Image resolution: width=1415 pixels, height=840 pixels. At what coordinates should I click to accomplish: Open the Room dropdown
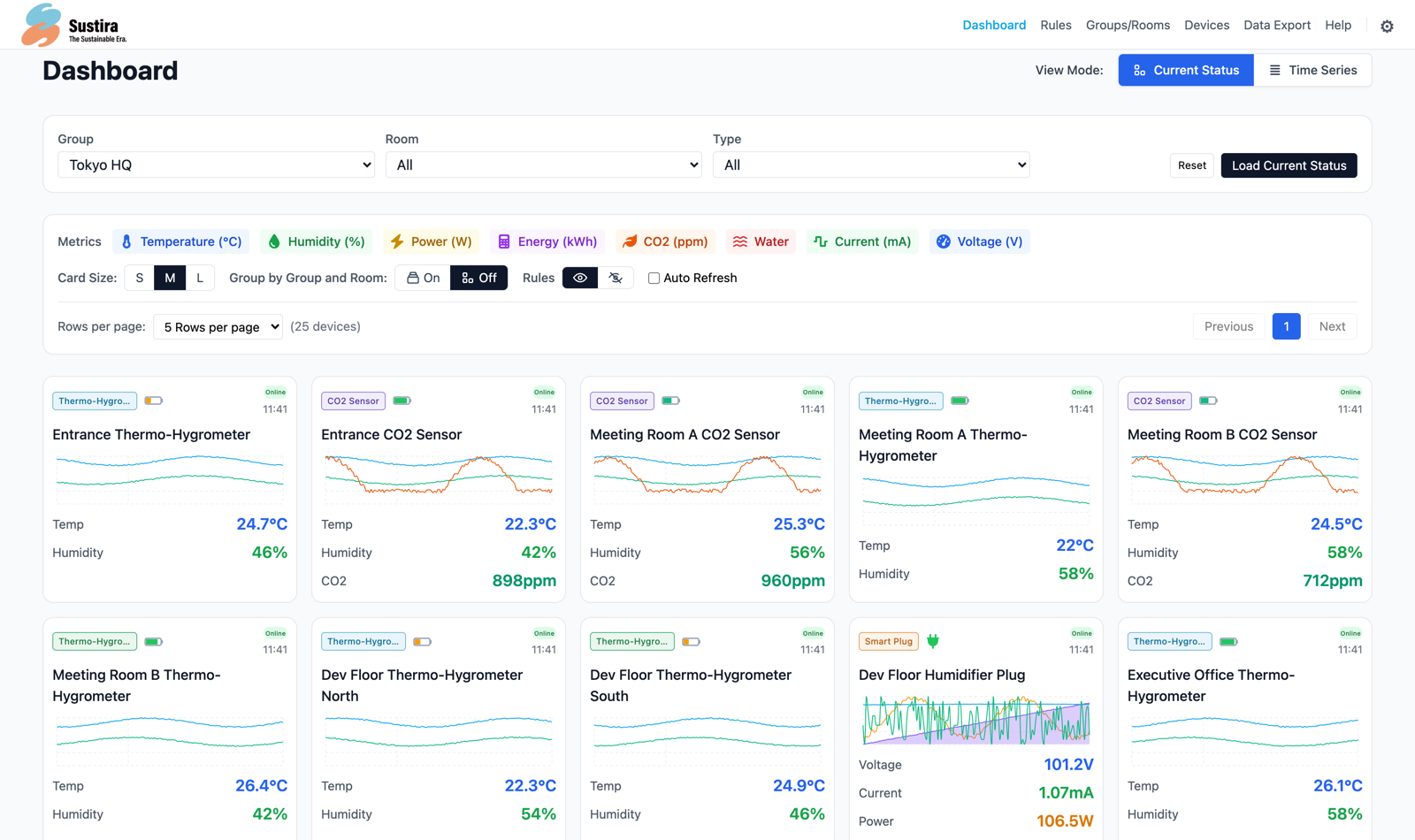tap(544, 164)
